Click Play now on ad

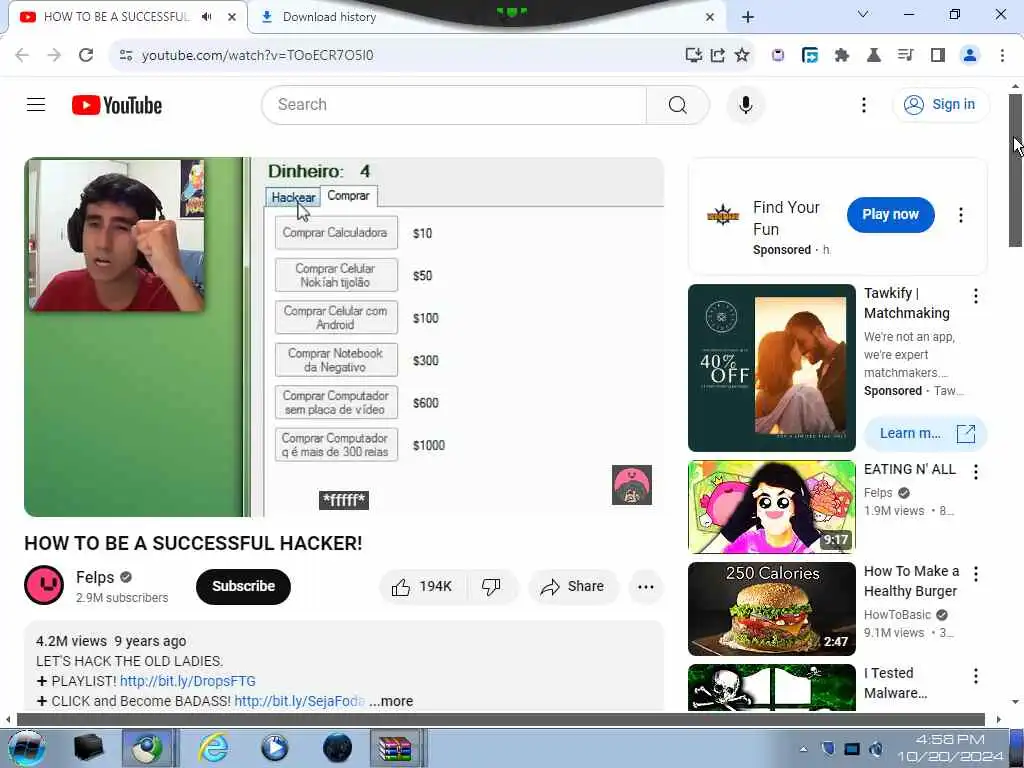[x=890, y=214]
